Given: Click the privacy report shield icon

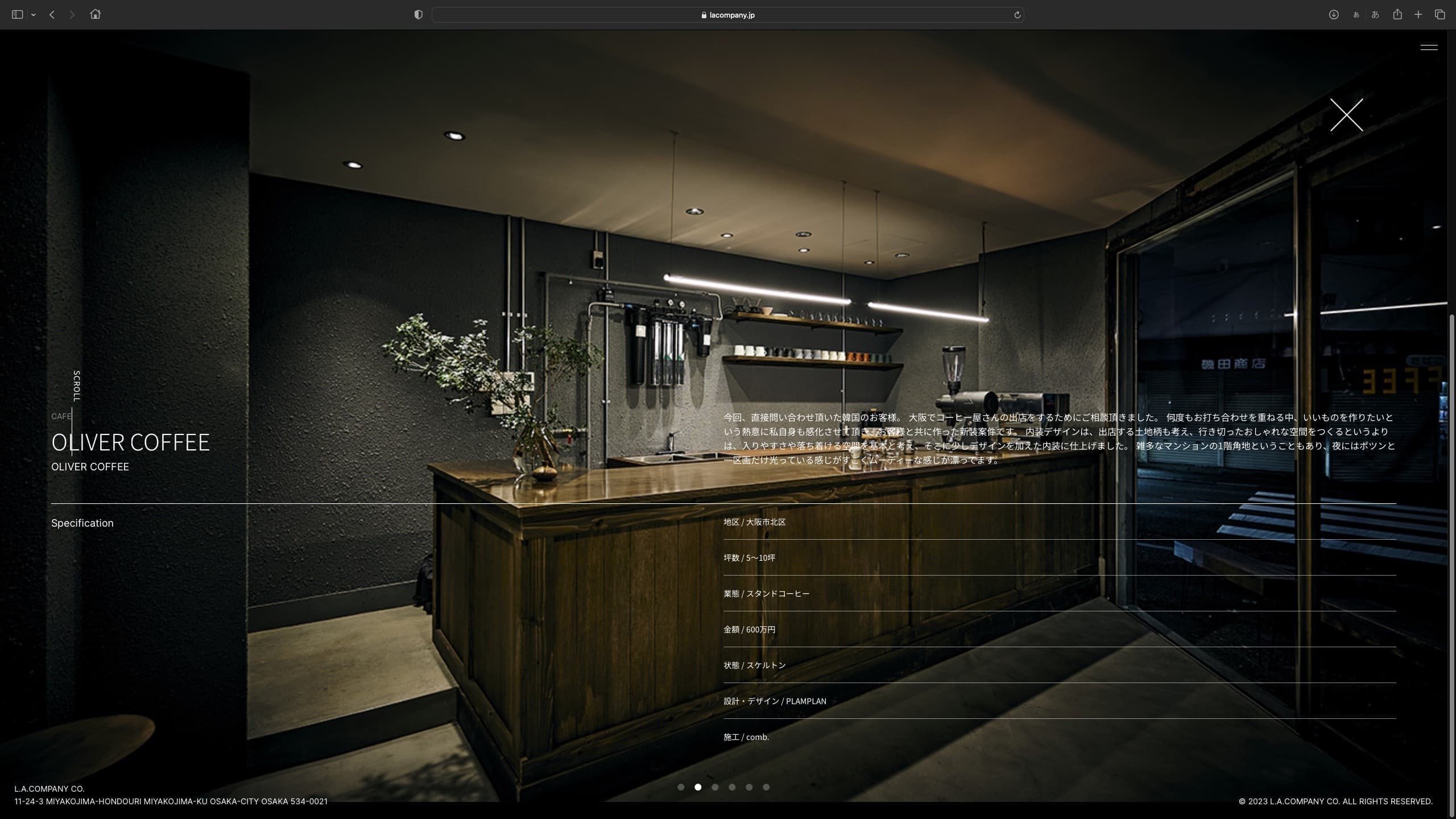Looking at the screenshot, I should (x=419, y=15).
